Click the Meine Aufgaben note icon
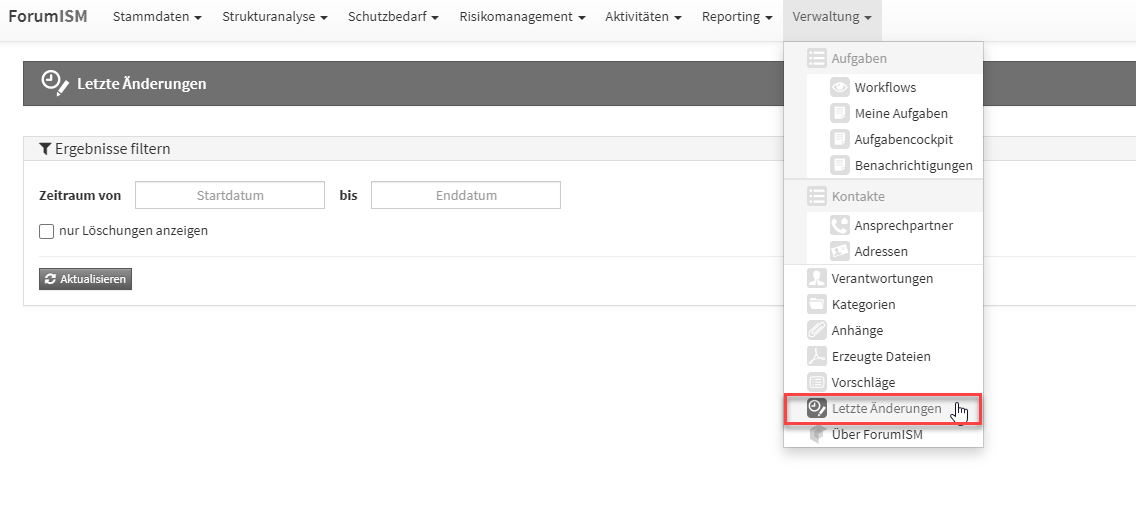1136x515 pixels. tap(840, 113)
